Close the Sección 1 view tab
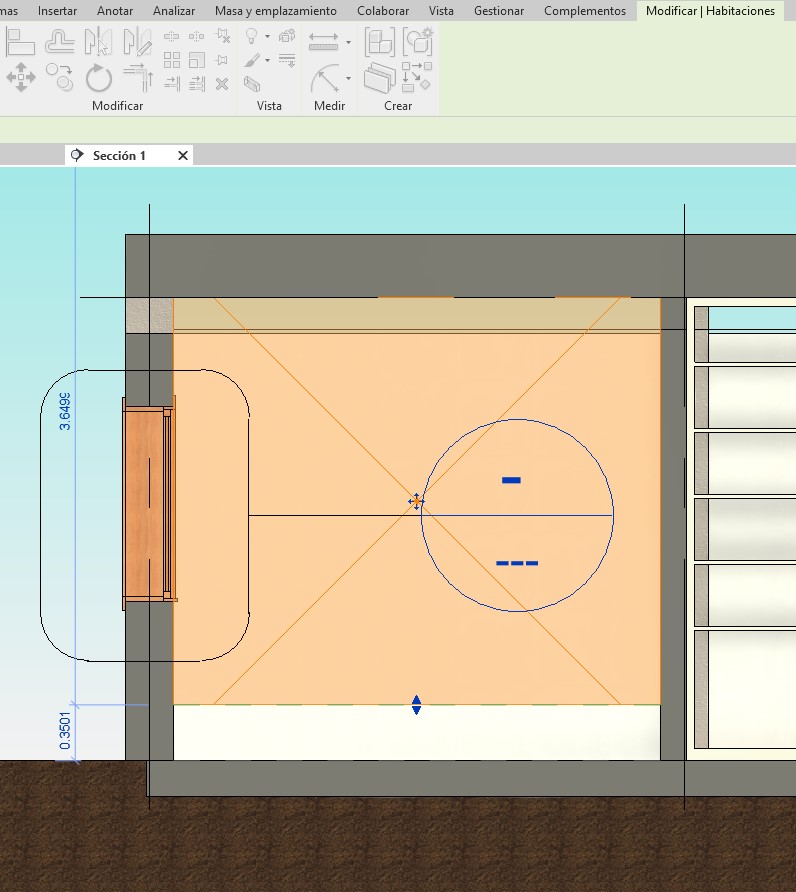Viewport: 796px width, 892px height. click(x=182, y=156)
